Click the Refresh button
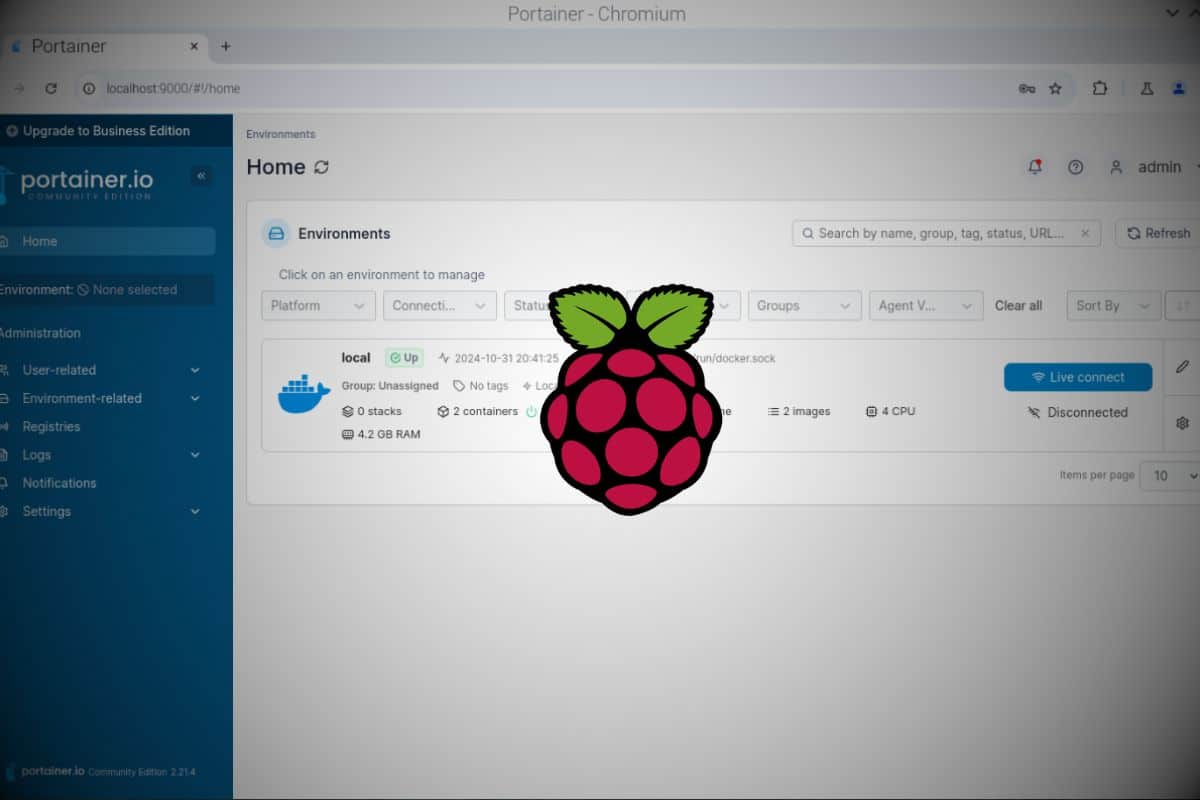 click(x=1158, y=233)
